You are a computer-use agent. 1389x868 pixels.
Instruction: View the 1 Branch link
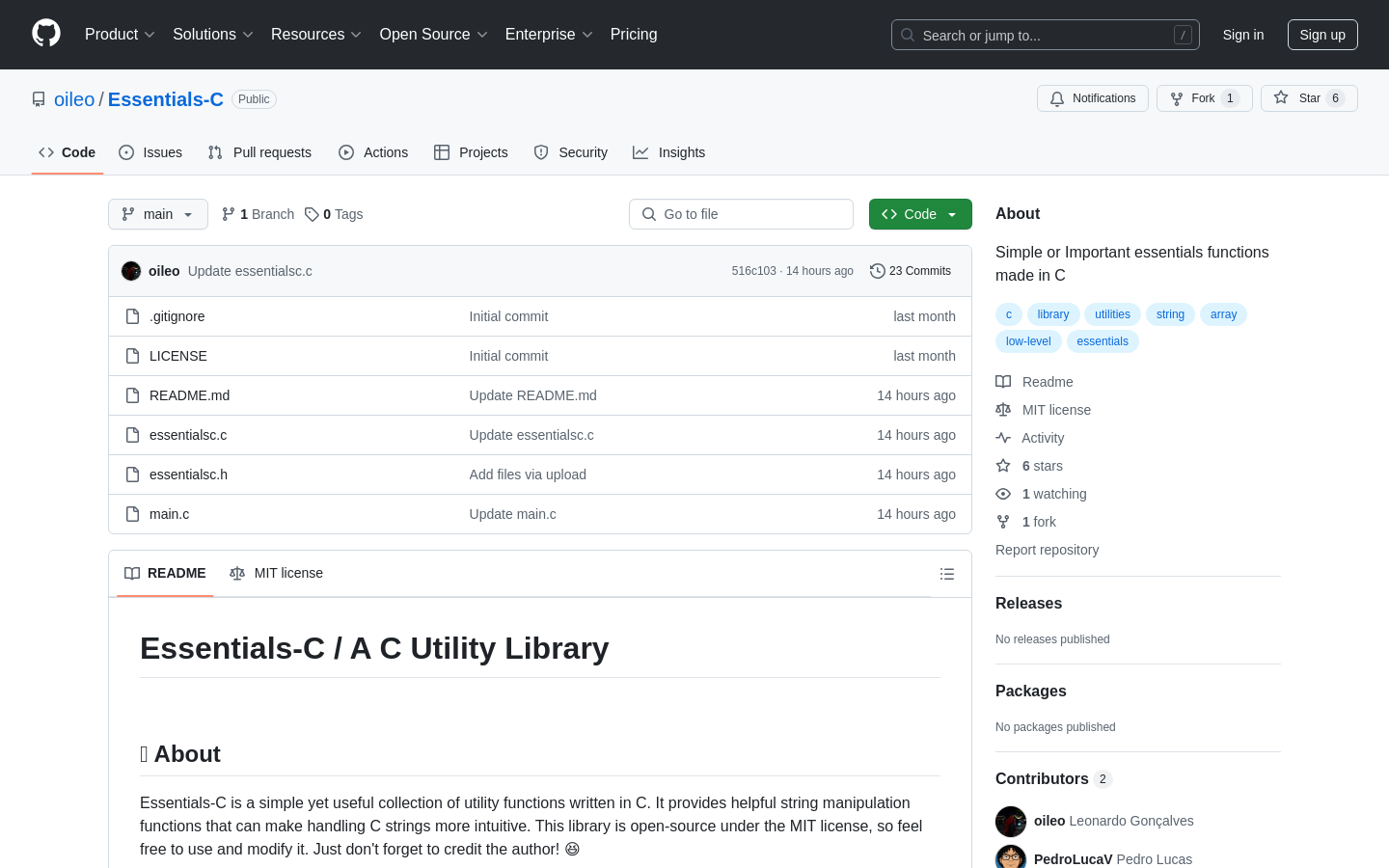[x=258, y=214]
